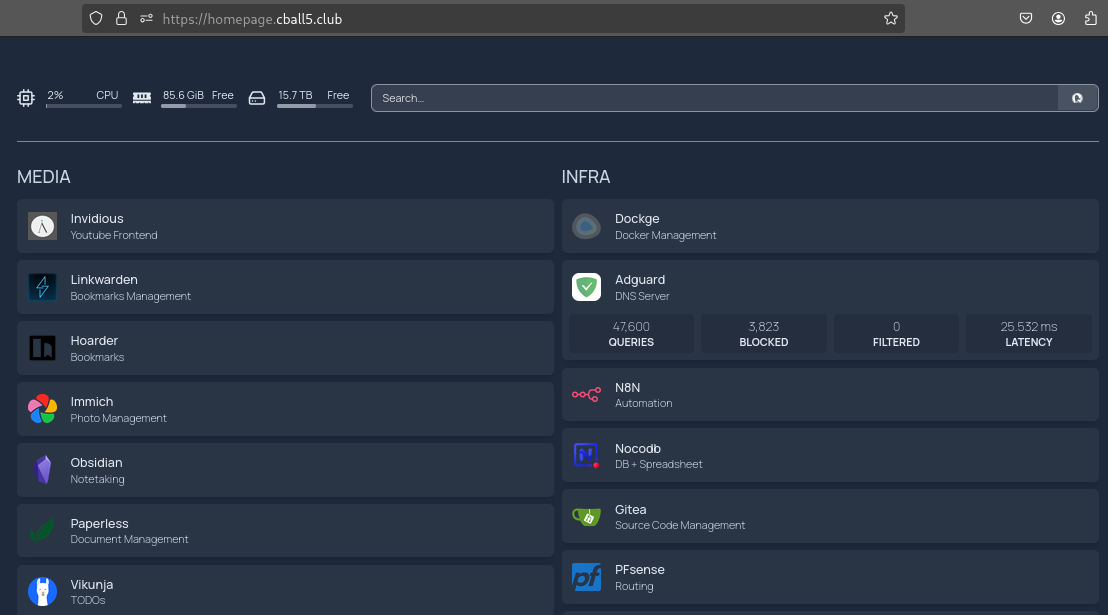1108x615 pixels.
Task: Open Invidious Youtube Frontend link
Action: [x=285, y=226]
